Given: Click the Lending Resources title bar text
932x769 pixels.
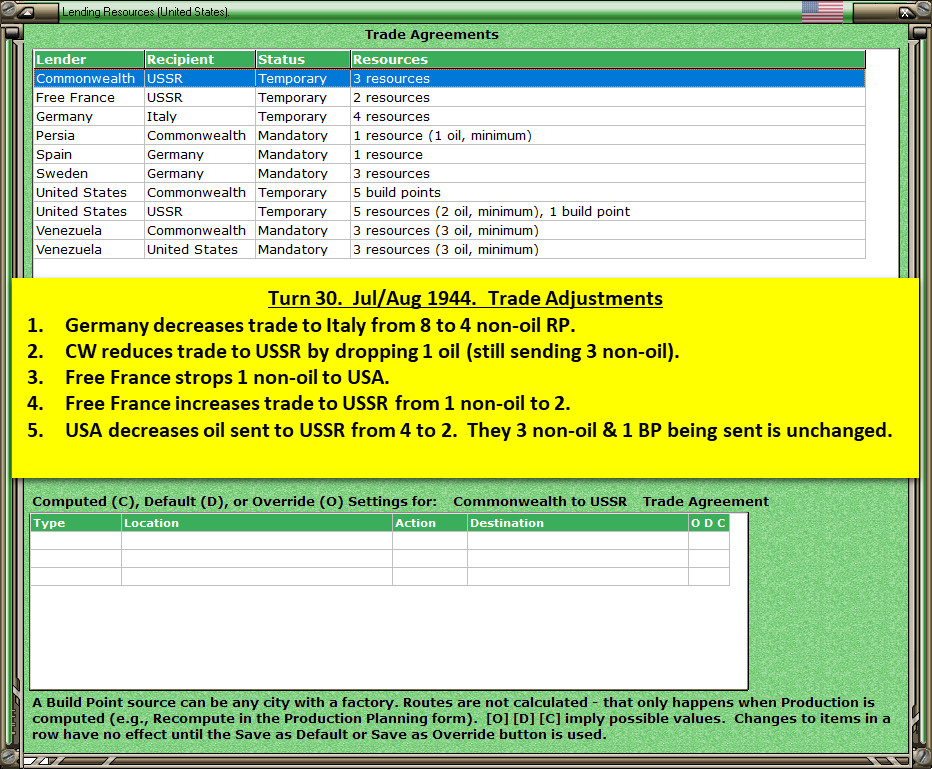Looking at the screenshot, I should [146, 12].
